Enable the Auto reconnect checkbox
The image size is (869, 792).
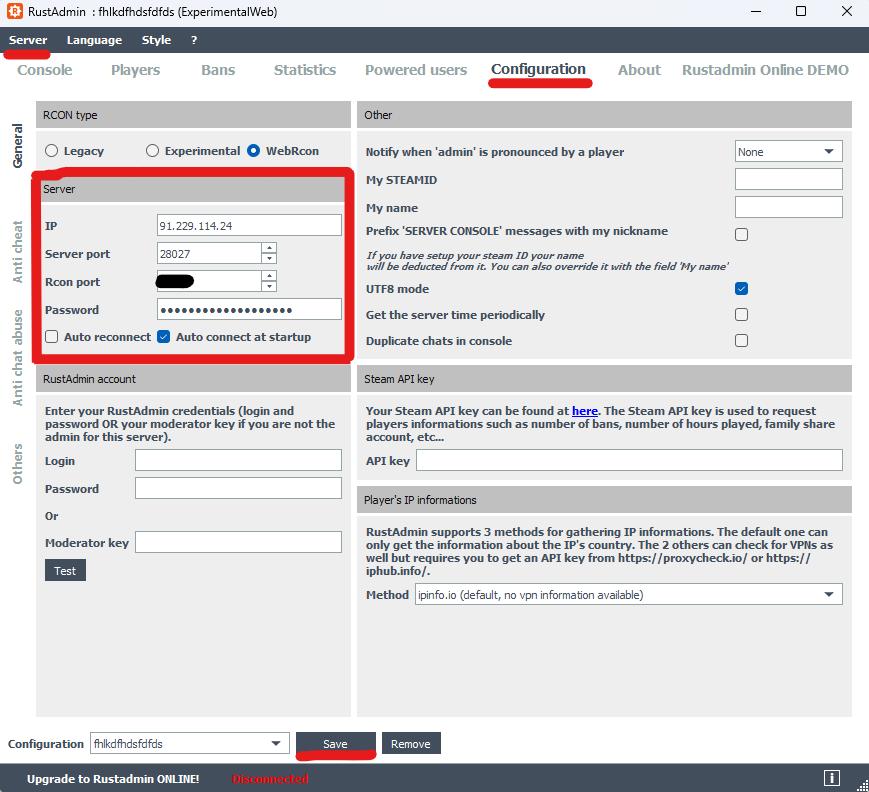click(x=52, y=337)
